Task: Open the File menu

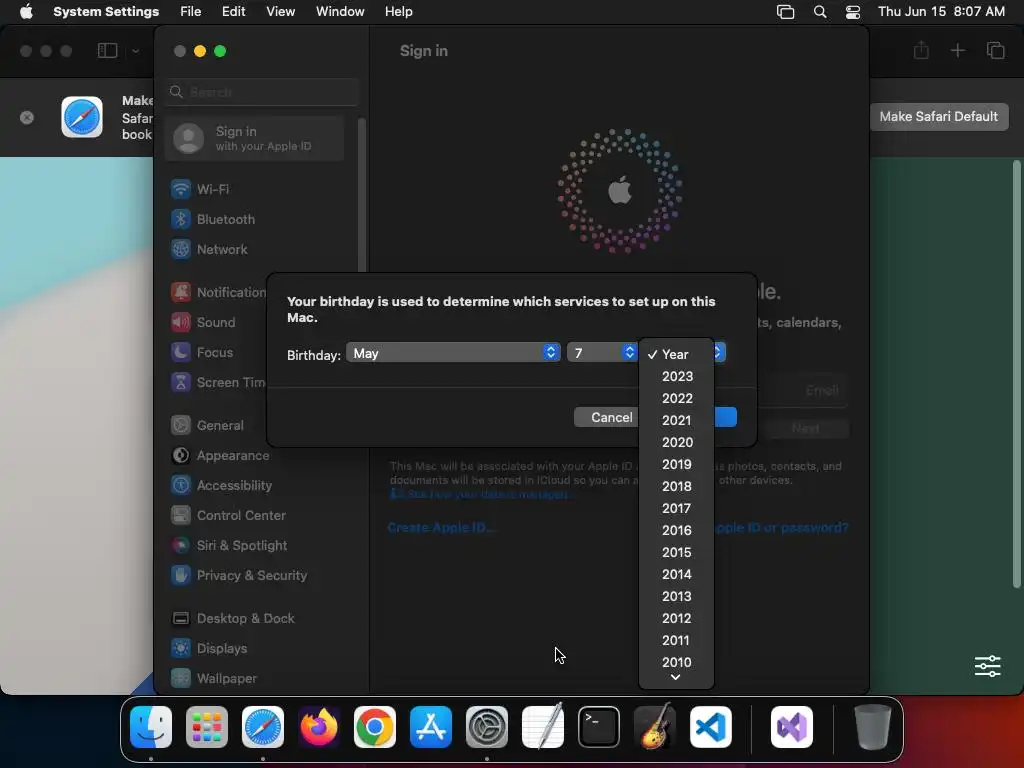Action: point(191,12)
